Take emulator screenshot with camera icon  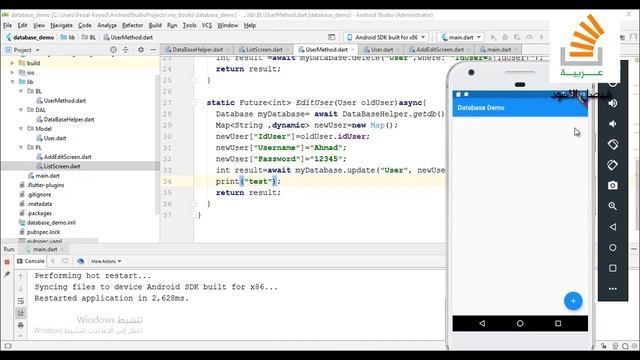(613, 186)
